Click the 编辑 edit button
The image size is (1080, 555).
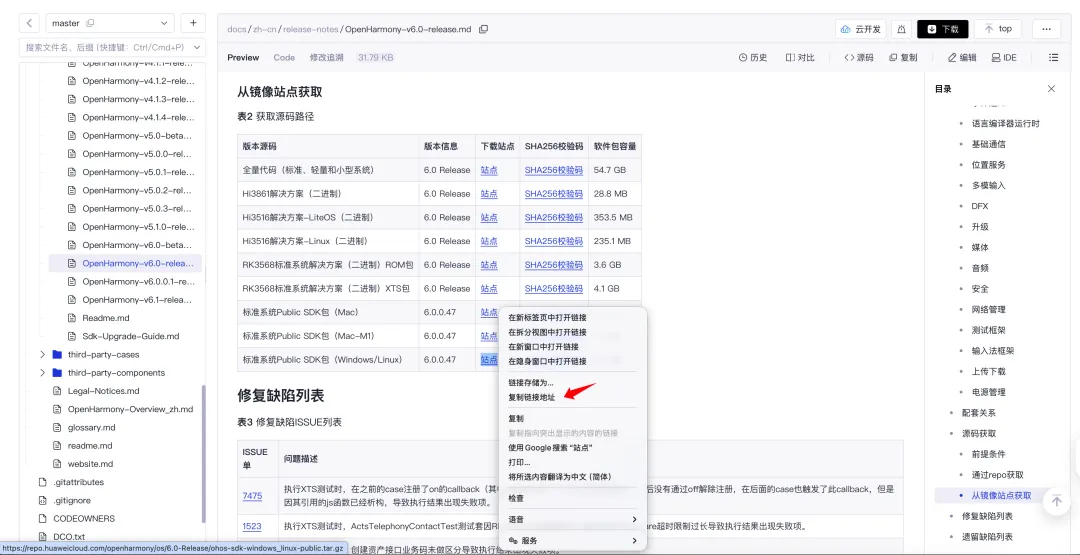(962, 58)
